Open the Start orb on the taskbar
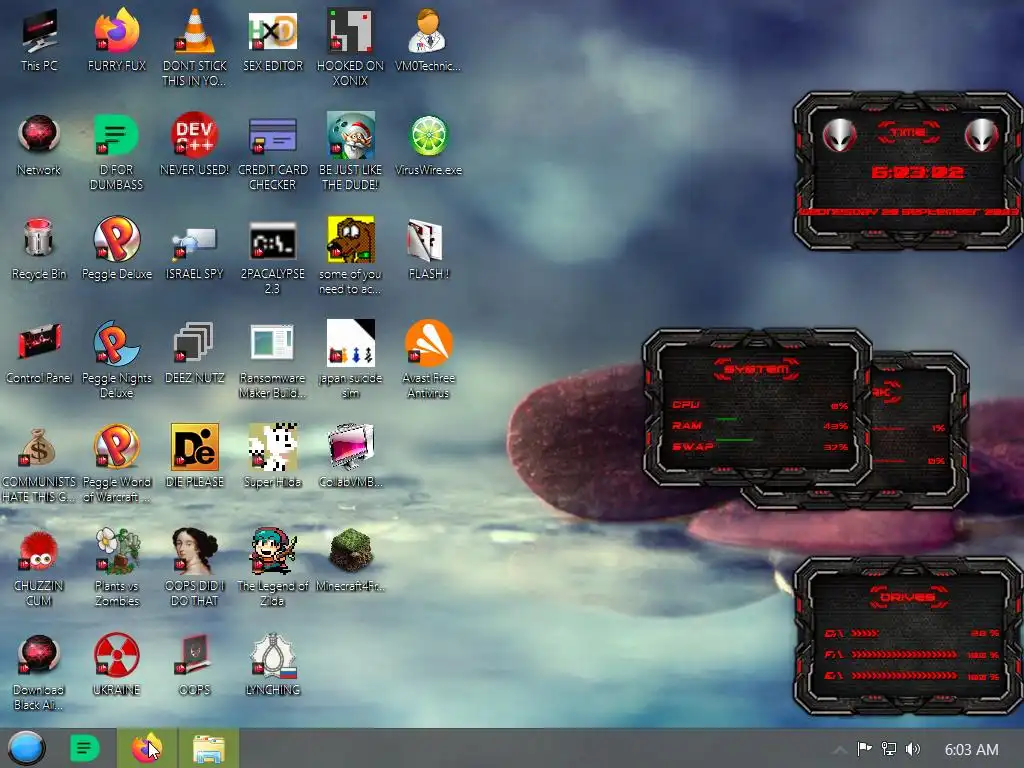 point(27,748)
